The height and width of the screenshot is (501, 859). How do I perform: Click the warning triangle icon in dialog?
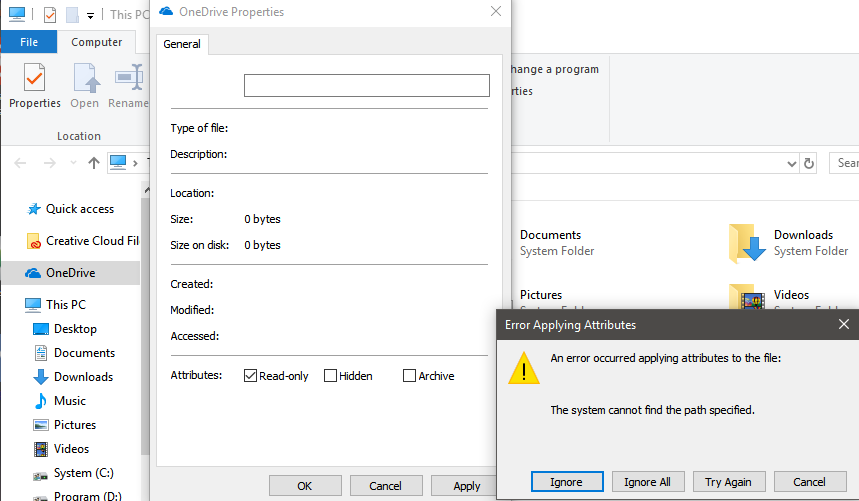click(x=524, y=368)
